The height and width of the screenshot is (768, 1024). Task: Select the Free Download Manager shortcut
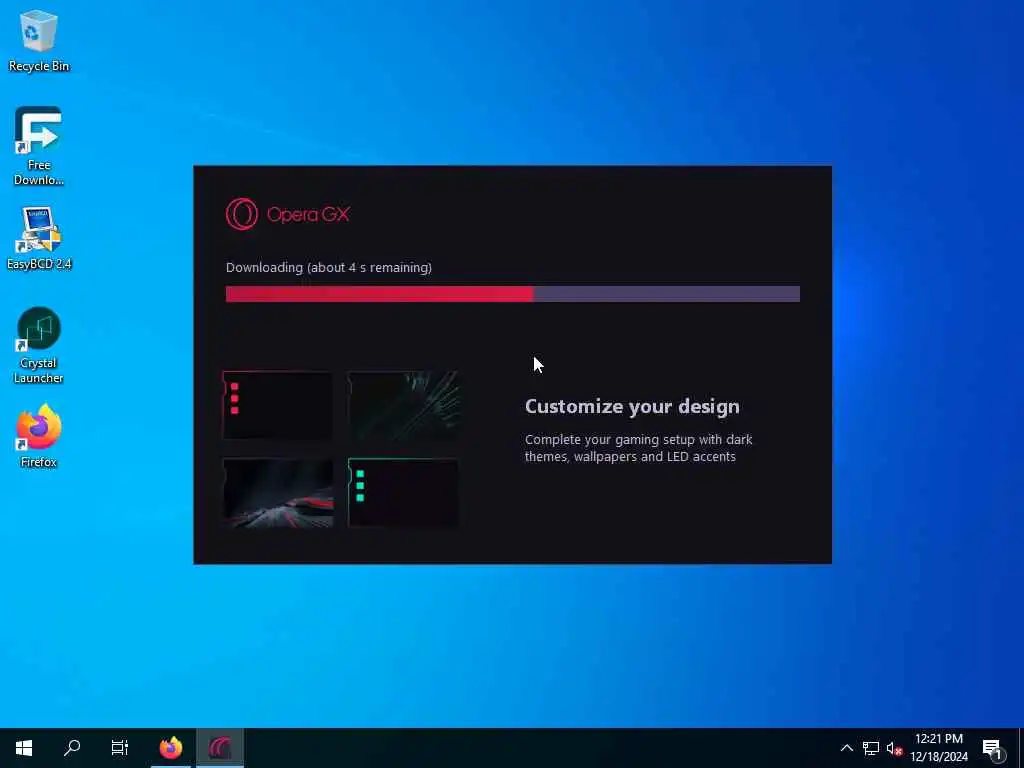click(39, 146)
